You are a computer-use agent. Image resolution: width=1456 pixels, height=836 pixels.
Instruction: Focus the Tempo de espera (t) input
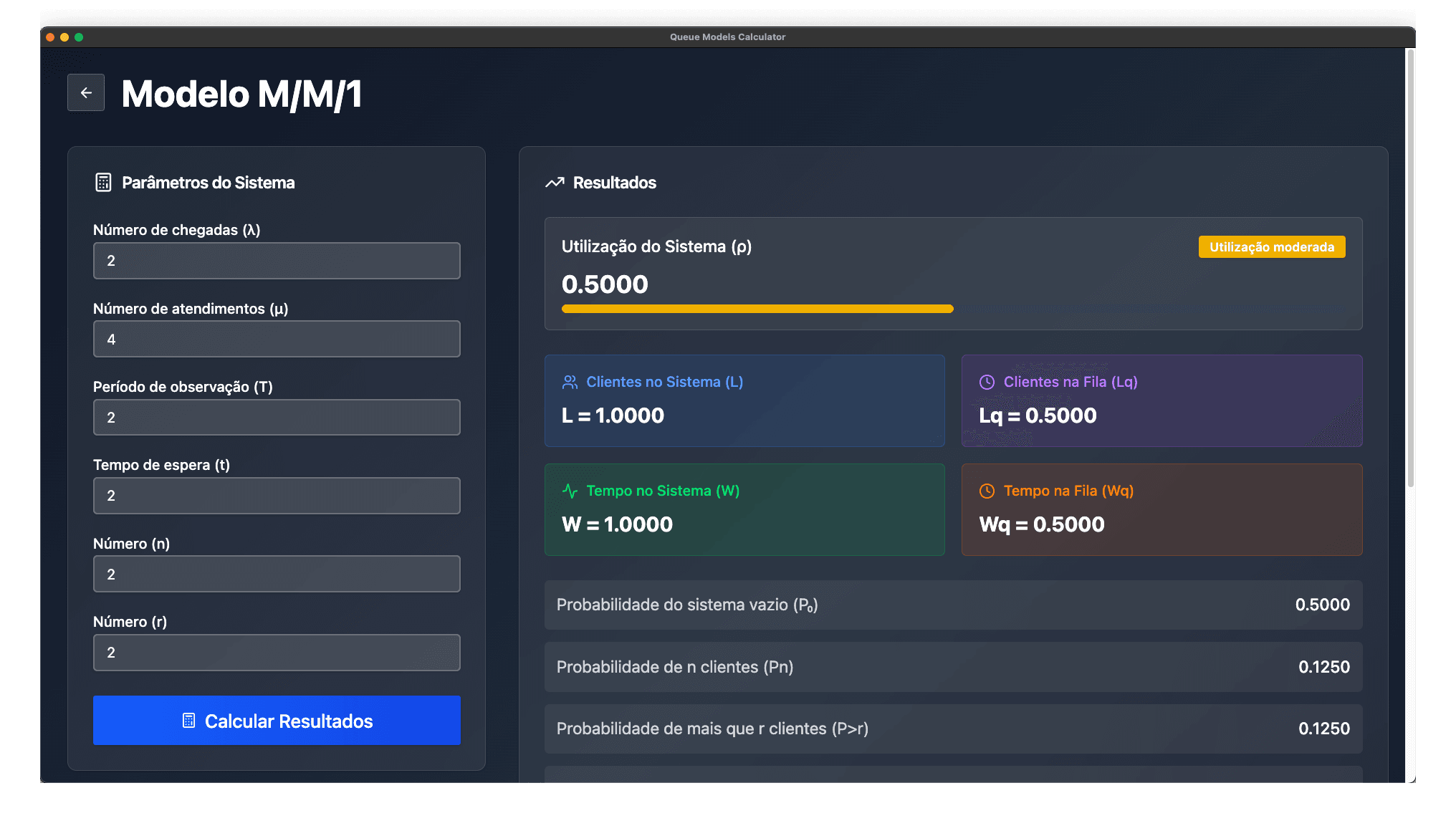[277, 496]
